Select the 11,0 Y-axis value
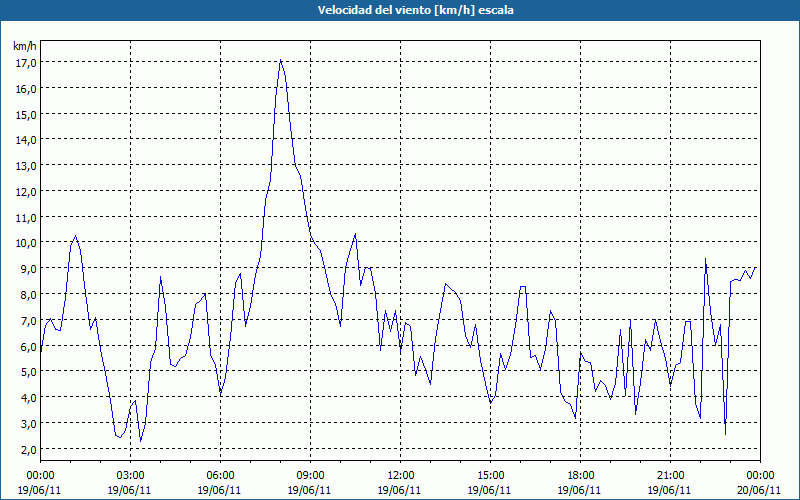The height and width of the screenshot is (500, 800). [x=25, y=217]
